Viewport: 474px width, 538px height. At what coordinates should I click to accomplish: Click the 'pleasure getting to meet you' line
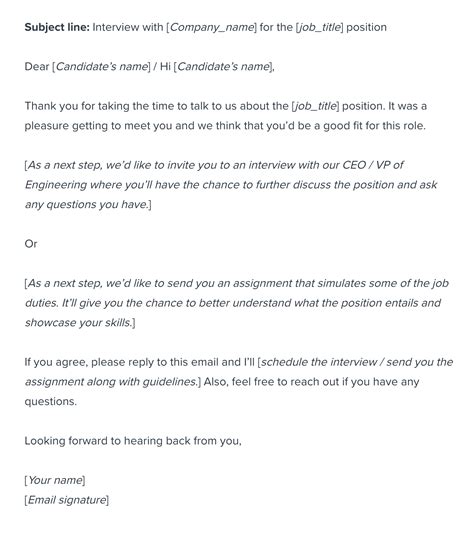[225, 126]
